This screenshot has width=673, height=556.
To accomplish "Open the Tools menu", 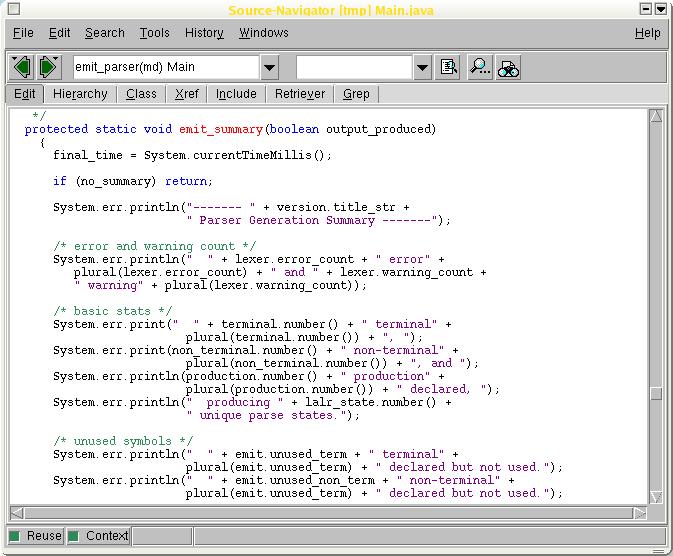I will click(x=154, y=33).
